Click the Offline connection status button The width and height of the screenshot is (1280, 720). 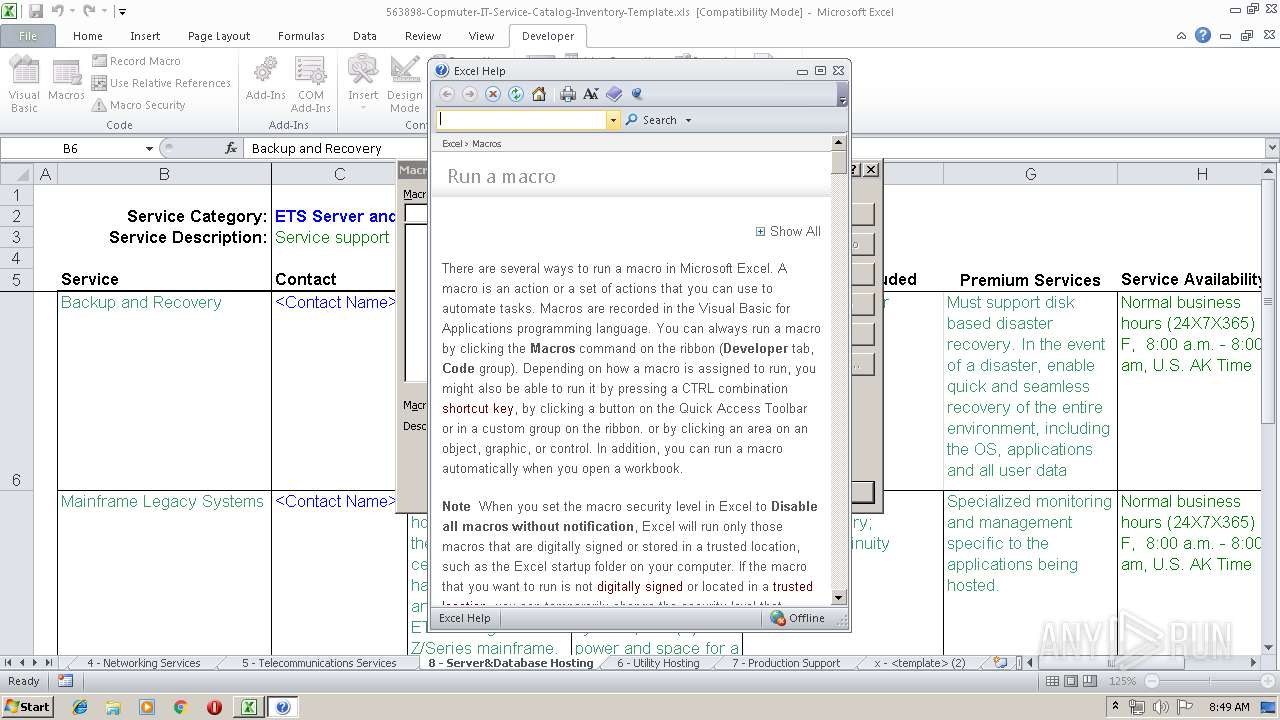tap(798, 618)
